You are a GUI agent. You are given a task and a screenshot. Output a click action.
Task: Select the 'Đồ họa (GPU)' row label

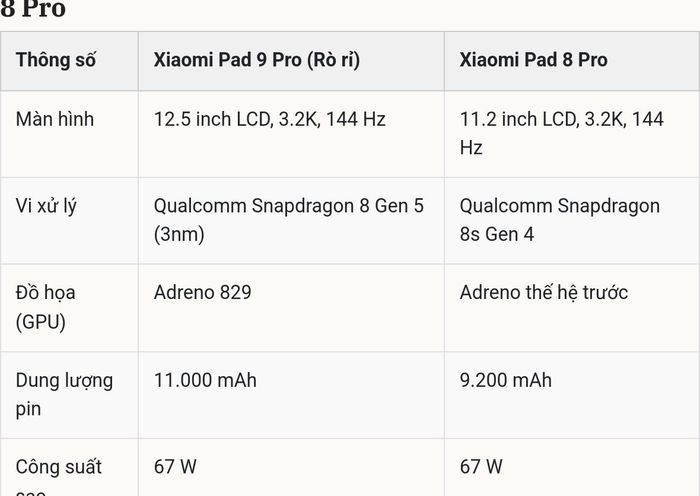(46, 307)
